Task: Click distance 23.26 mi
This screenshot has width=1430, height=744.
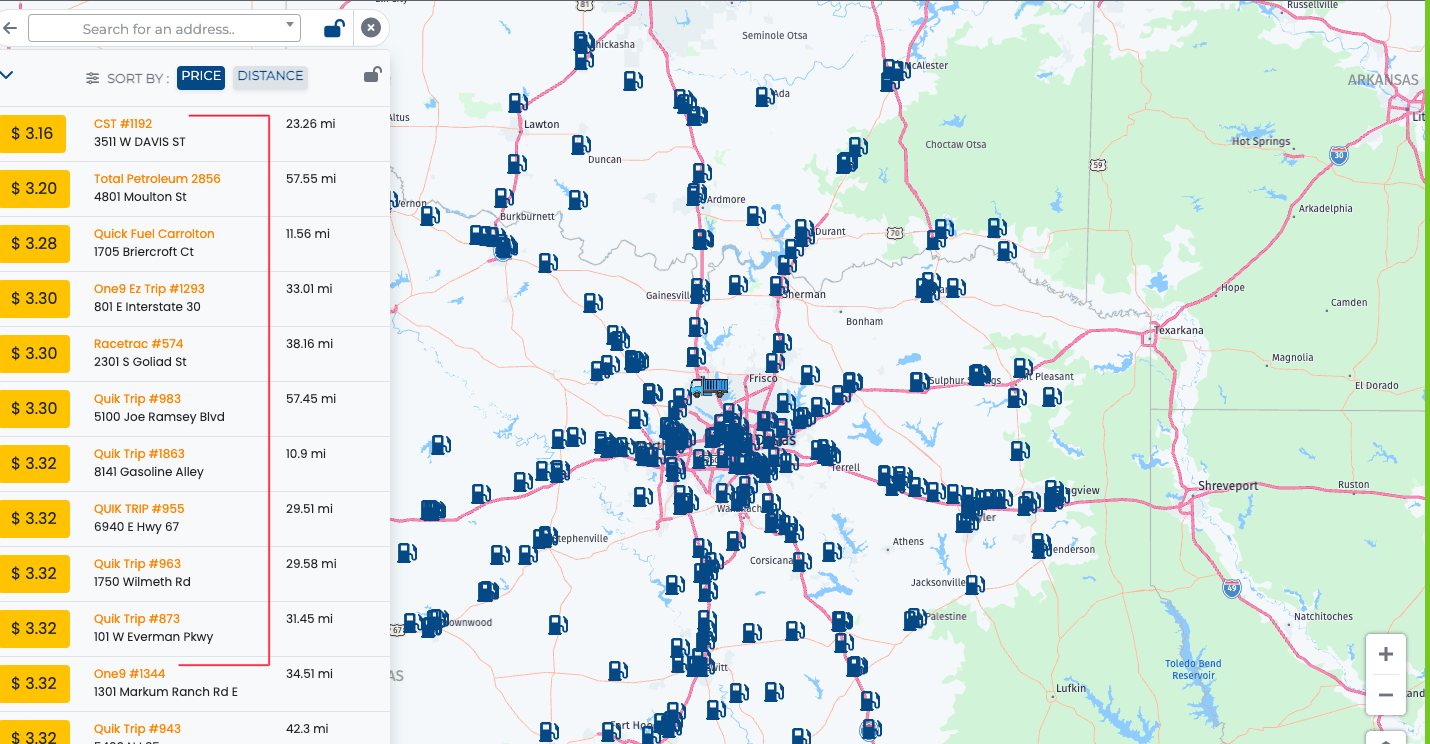Action: point(311,124)
